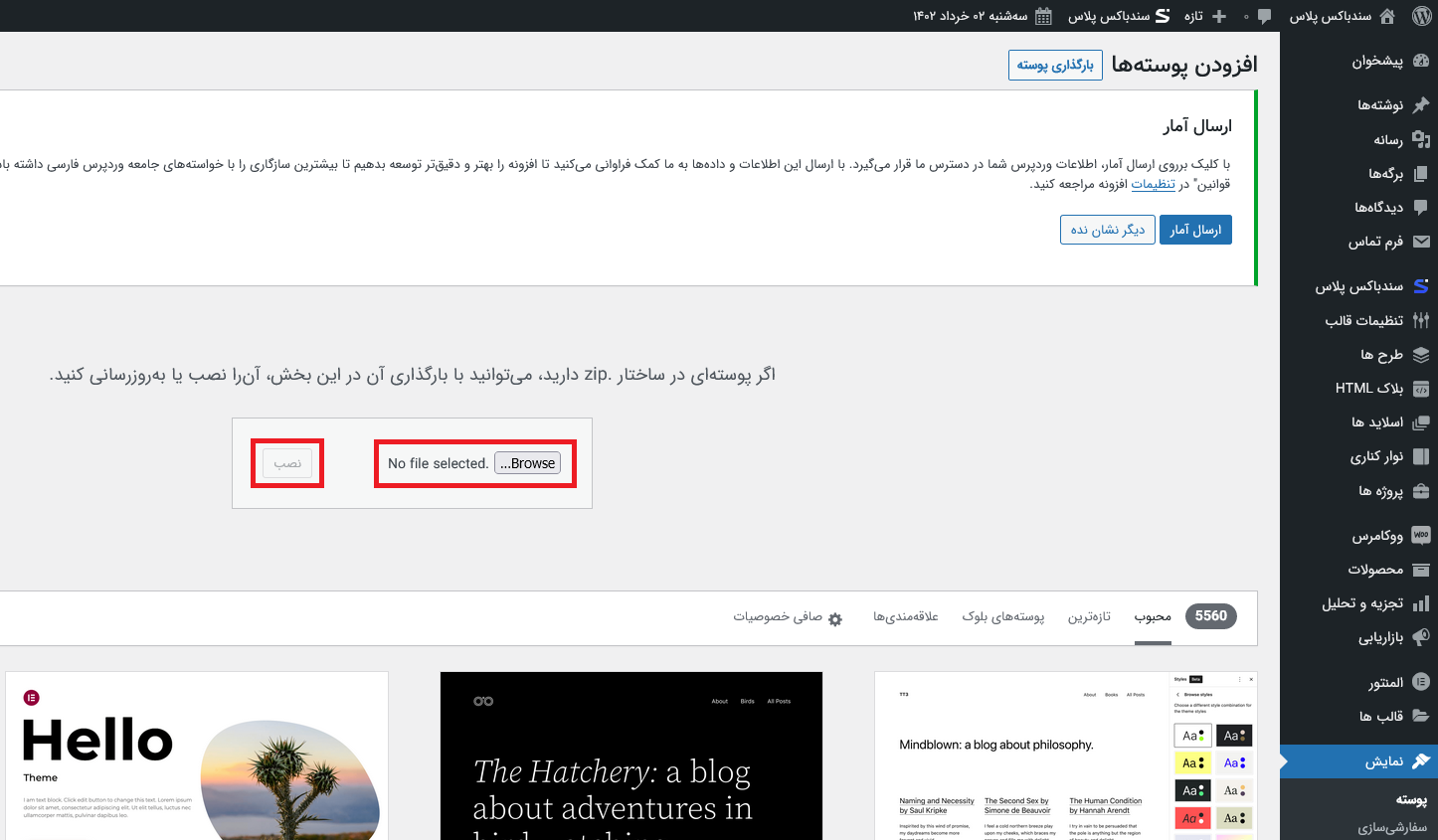Click the ارسال آمار blue button
1438x840 pixels.
pos(1195,230)
